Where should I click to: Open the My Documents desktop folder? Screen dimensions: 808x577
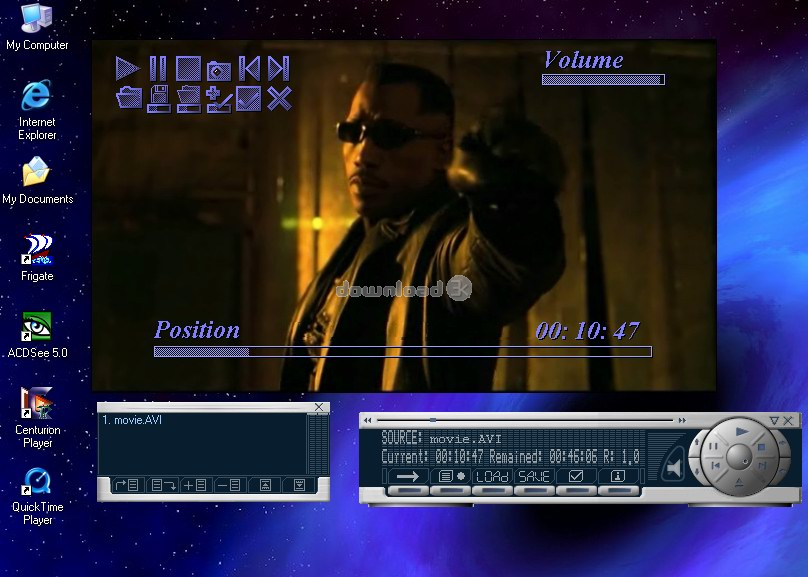click(38, 180)
